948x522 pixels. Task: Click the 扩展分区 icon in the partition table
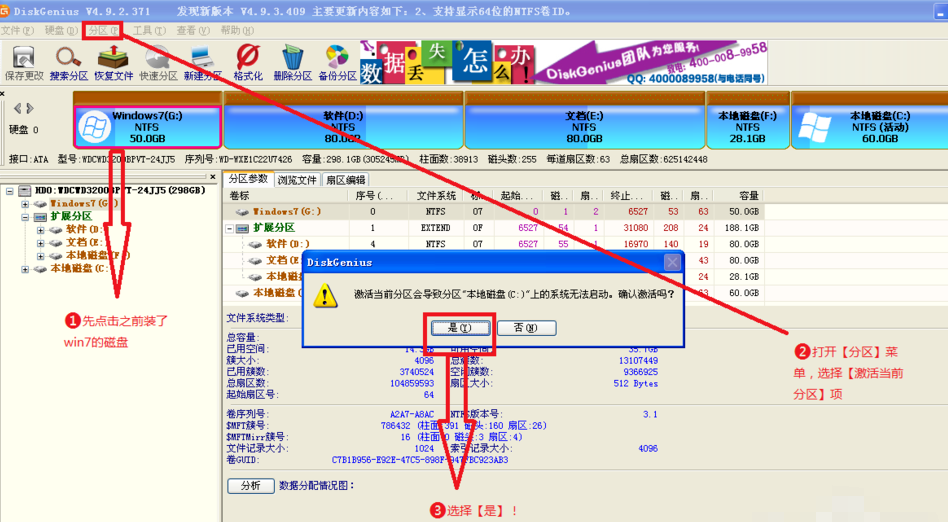[x=242, y=228]
